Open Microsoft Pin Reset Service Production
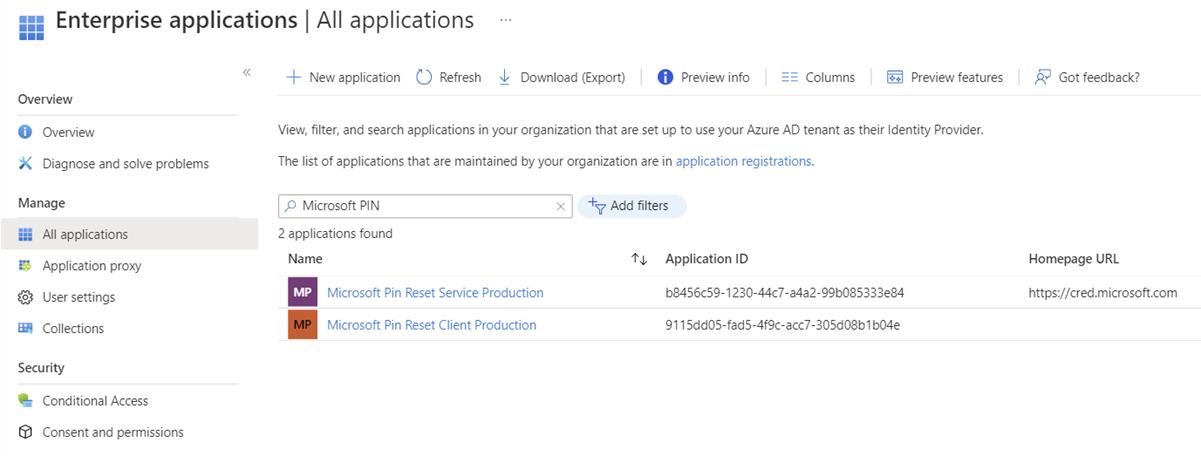This screenshot has width=1201, height=456. tap(435, 293)
